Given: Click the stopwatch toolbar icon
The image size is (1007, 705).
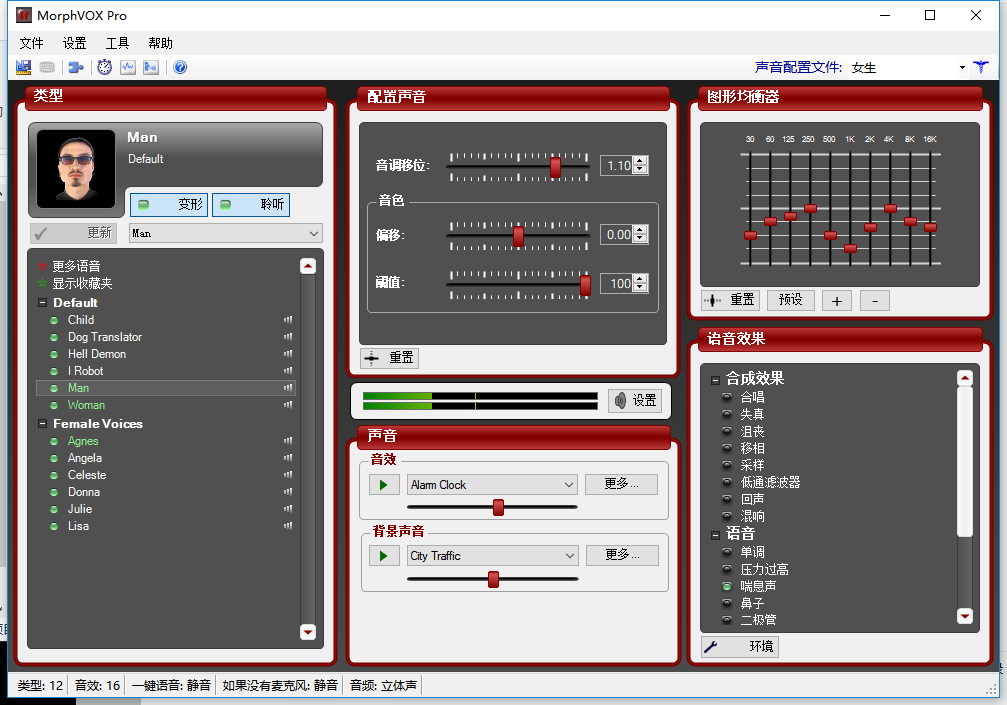Looking at the screenshot, I should 105,67.
